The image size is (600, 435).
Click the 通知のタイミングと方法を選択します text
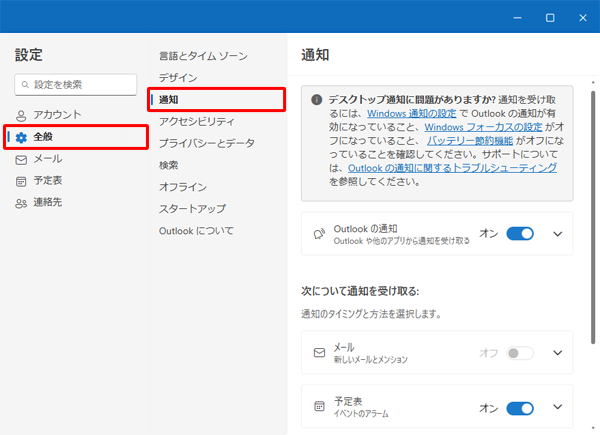click(x=372, y=314)
